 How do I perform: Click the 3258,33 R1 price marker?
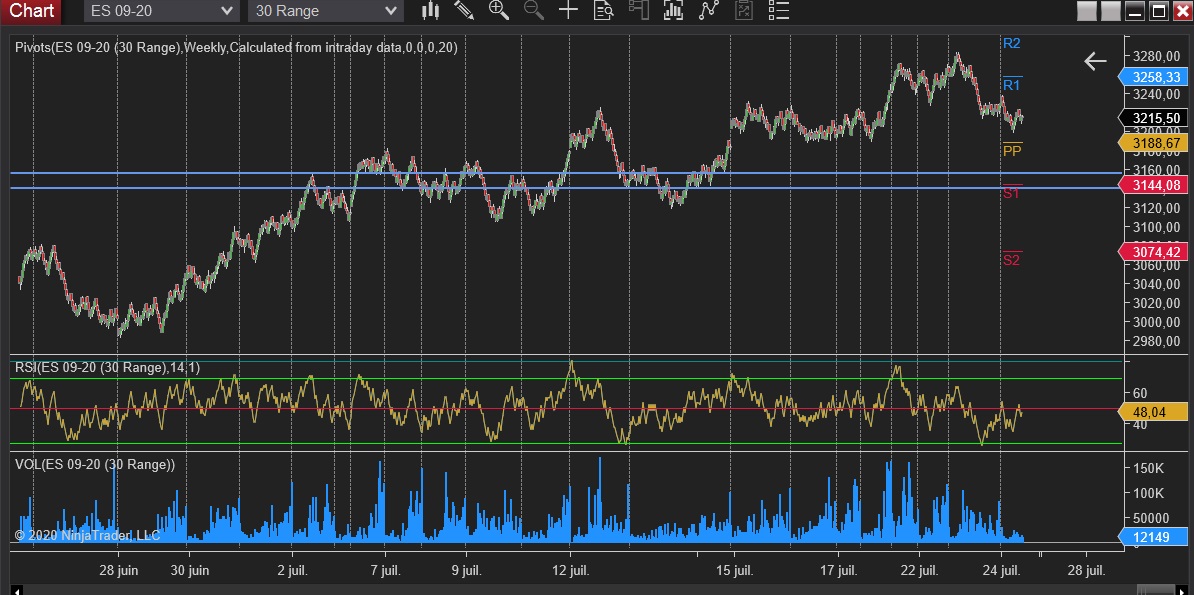[x=1153, y=77]
